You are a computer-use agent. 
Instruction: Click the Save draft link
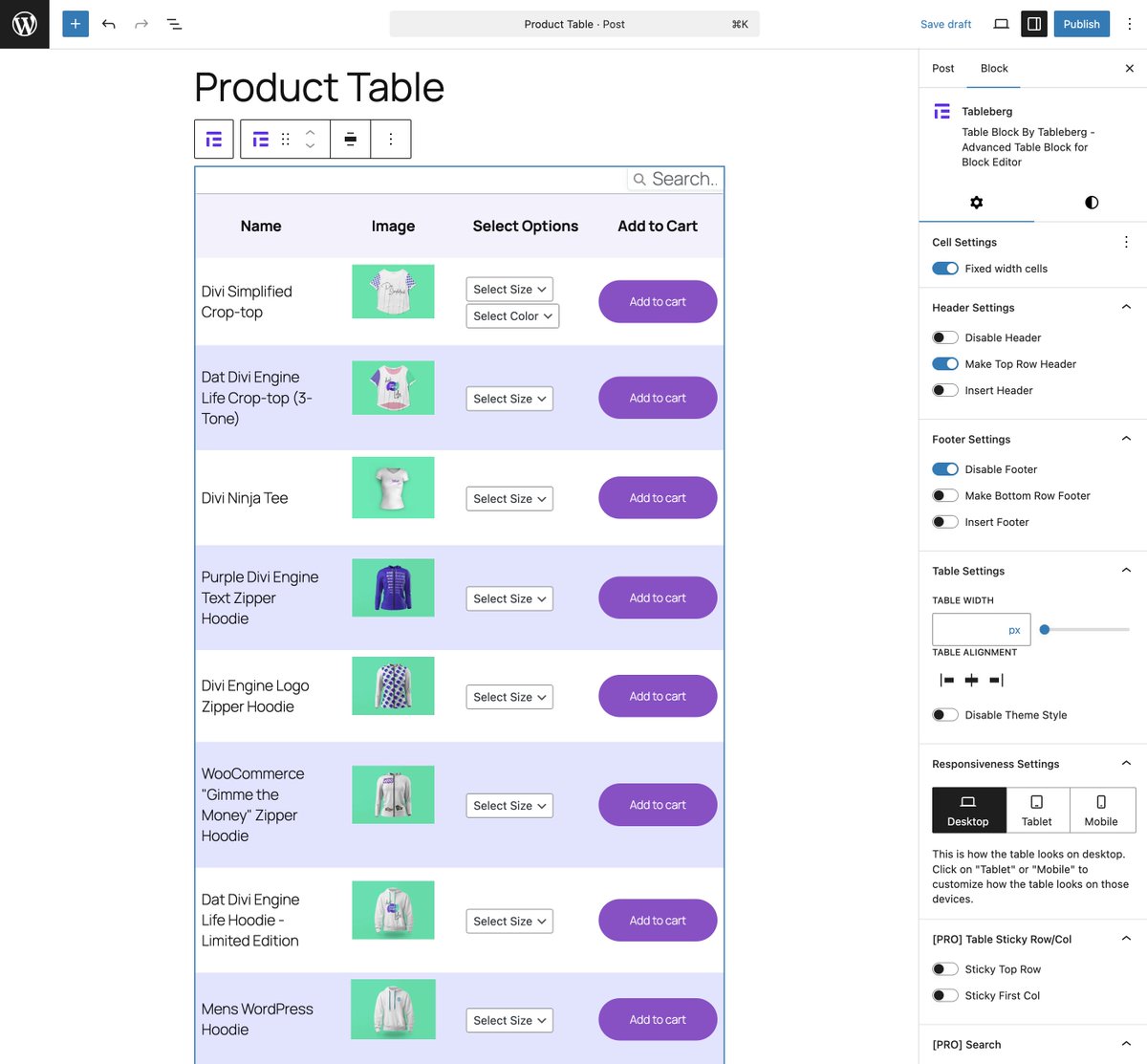click(945, 24)
